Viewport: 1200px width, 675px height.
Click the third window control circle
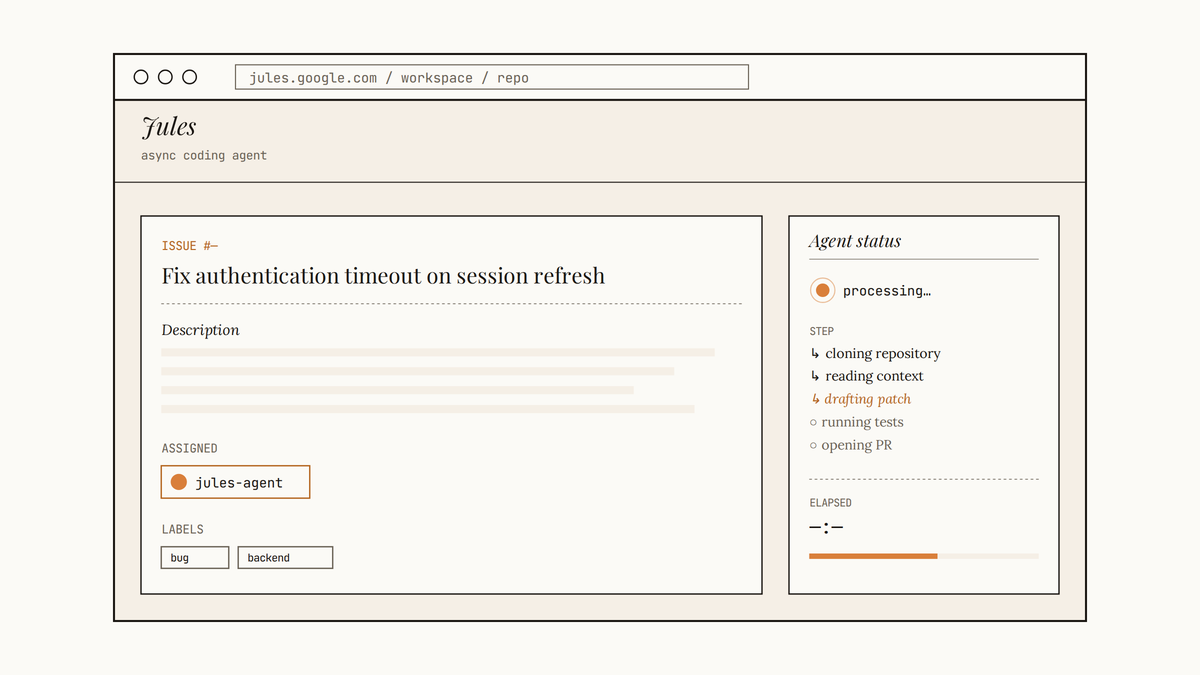tap(189, 77)
